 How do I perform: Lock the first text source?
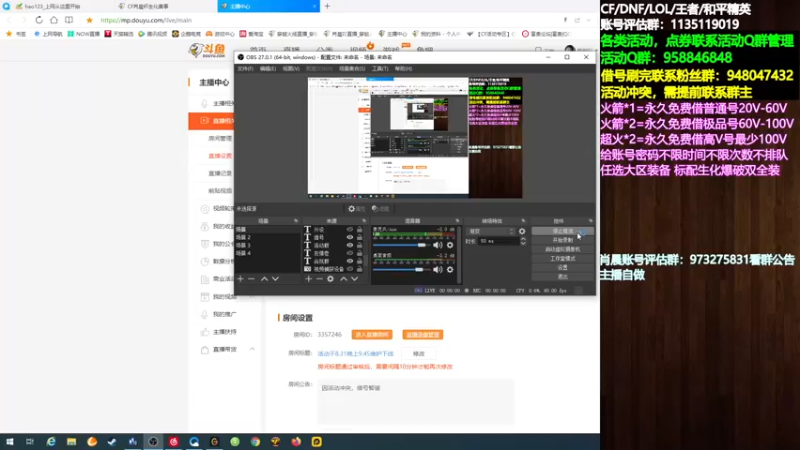(x=360, y=230)
